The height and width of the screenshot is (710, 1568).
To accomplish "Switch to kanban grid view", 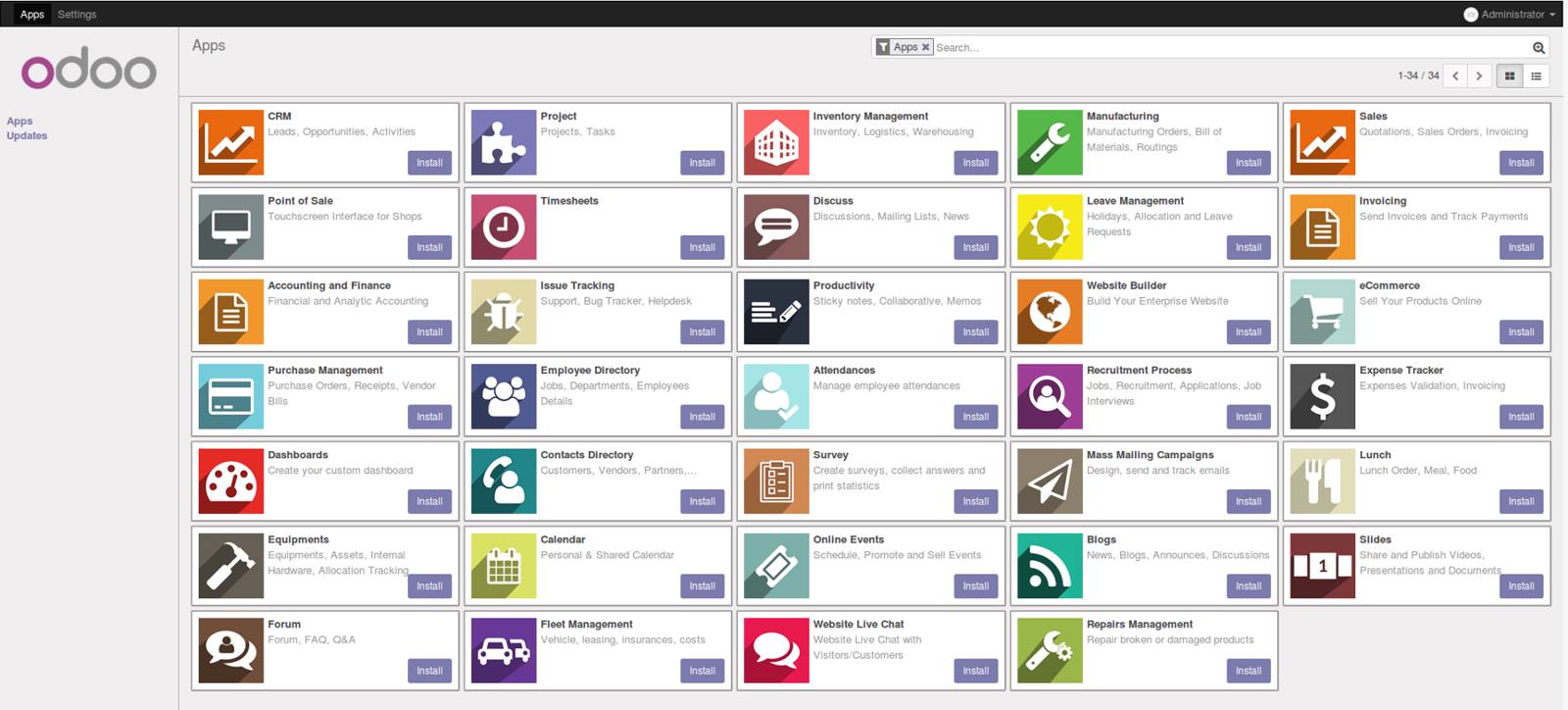I will coord(1509,76).
